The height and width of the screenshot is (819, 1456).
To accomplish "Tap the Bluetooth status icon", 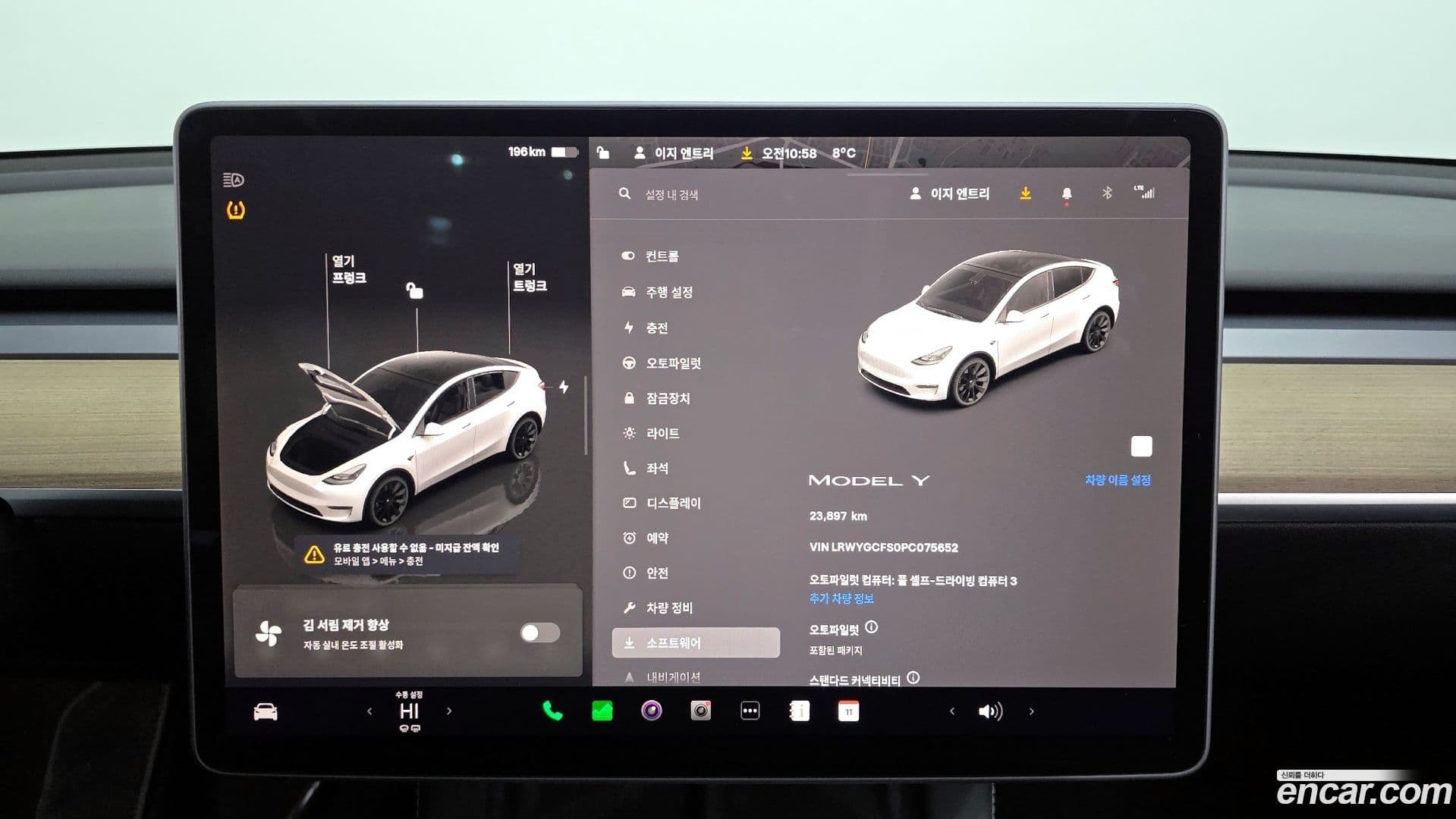I will [1106, 194].
